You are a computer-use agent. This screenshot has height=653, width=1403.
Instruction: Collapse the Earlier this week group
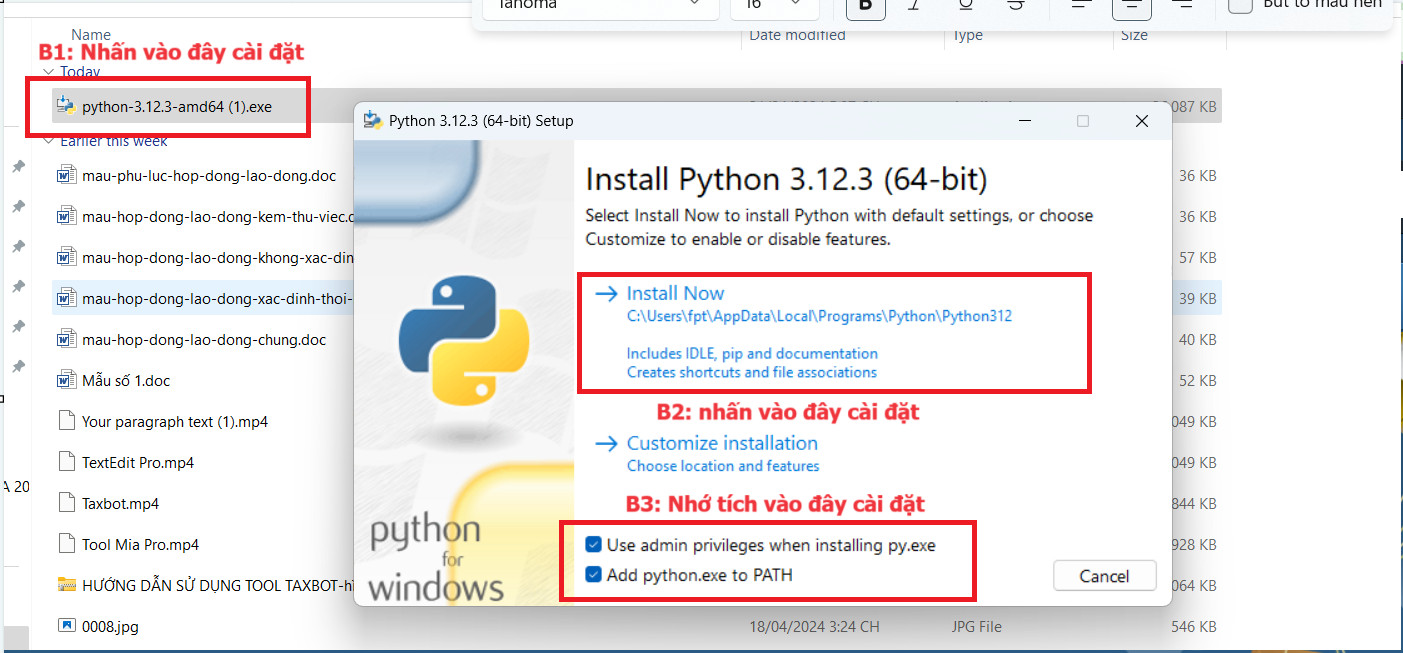coord(47,140)
